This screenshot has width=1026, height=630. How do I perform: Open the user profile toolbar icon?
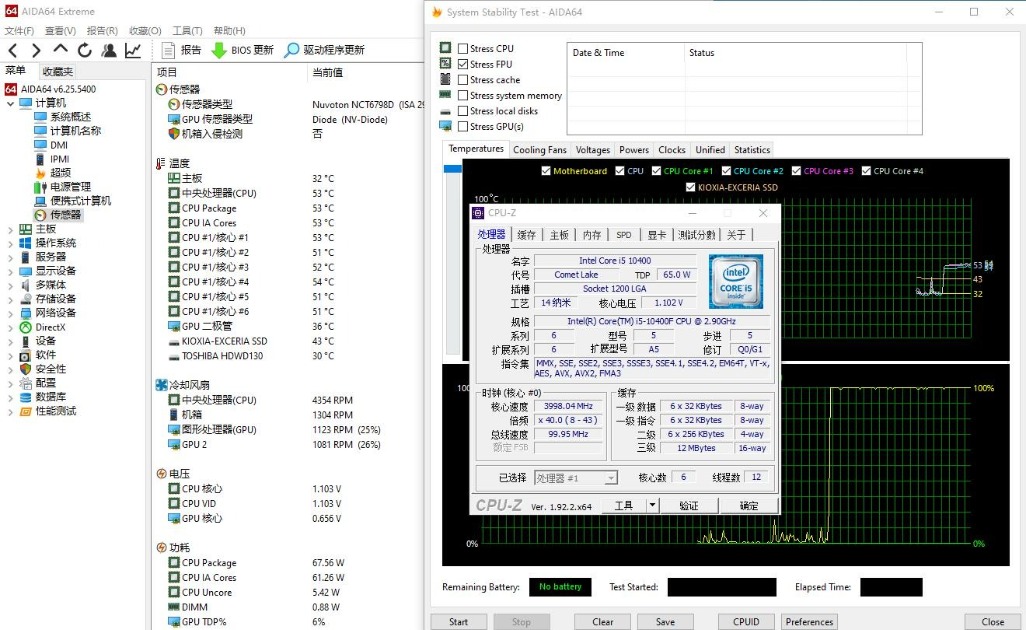coord(109,50)
